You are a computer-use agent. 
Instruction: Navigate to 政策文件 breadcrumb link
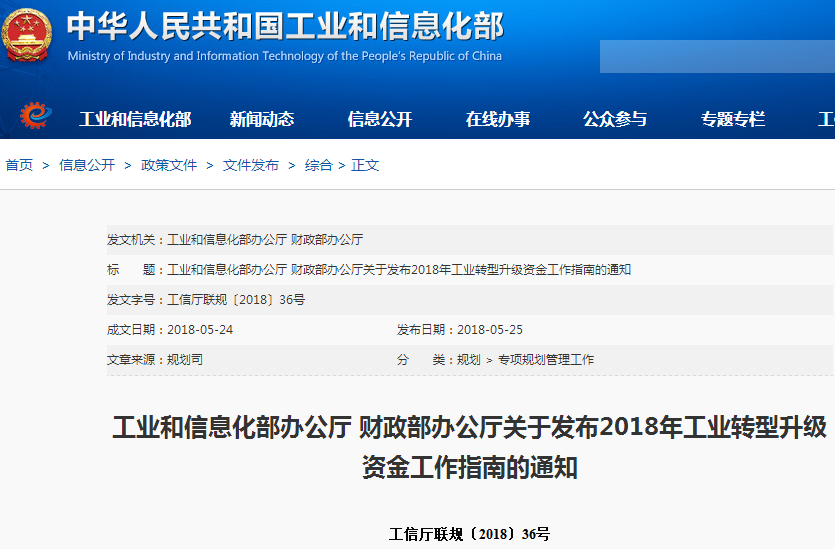point(169,165)
